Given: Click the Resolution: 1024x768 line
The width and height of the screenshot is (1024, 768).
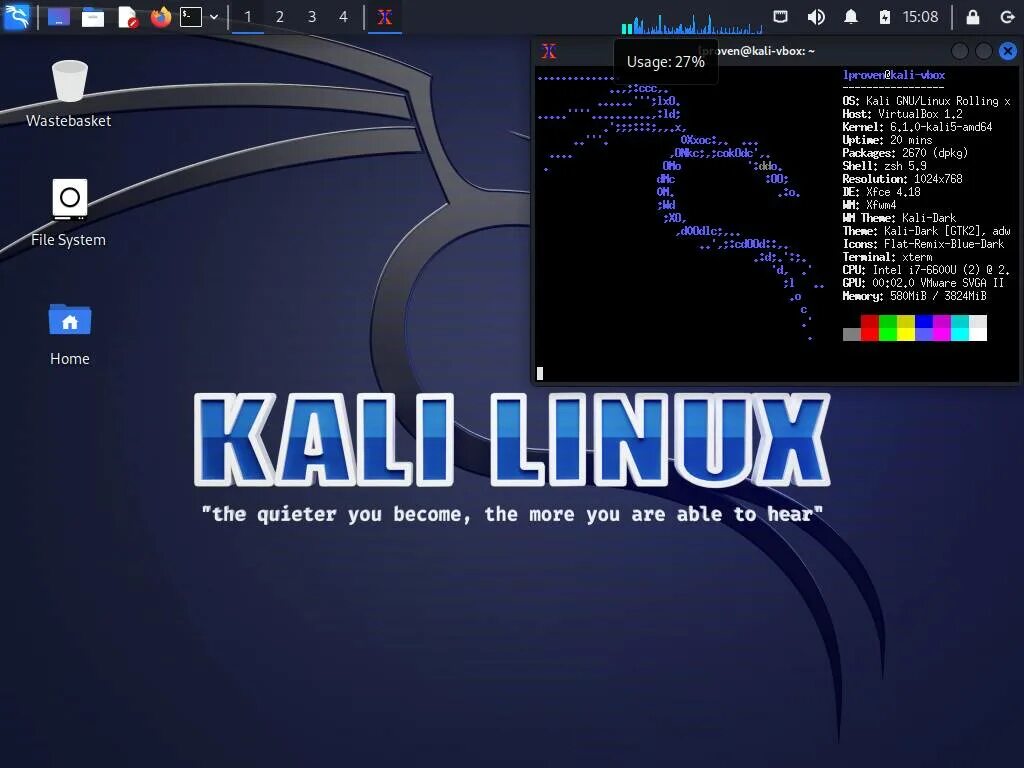Looking at the screenshot, I should (x=902, y=179).
